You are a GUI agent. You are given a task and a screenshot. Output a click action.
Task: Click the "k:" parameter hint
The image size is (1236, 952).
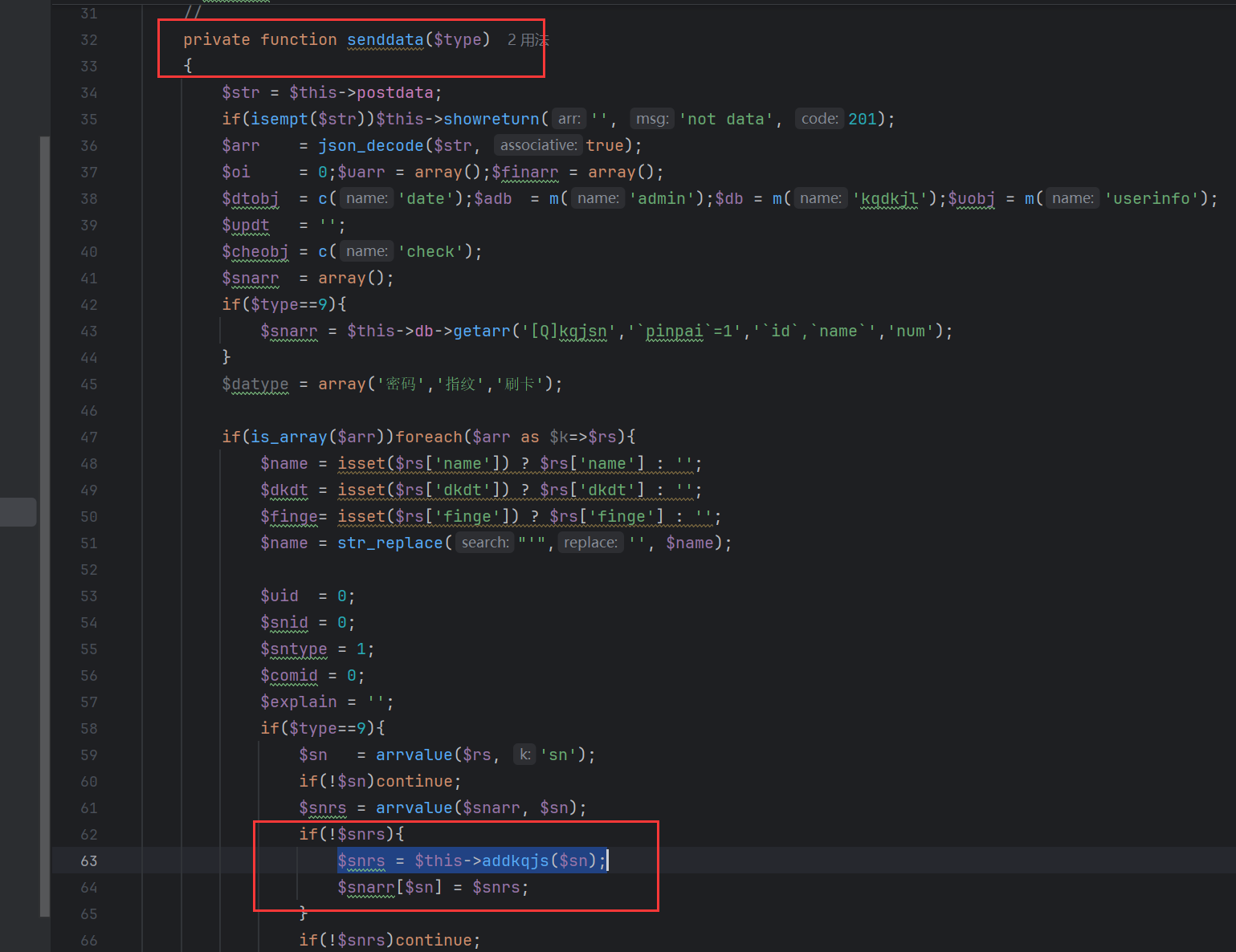[524, 755]
